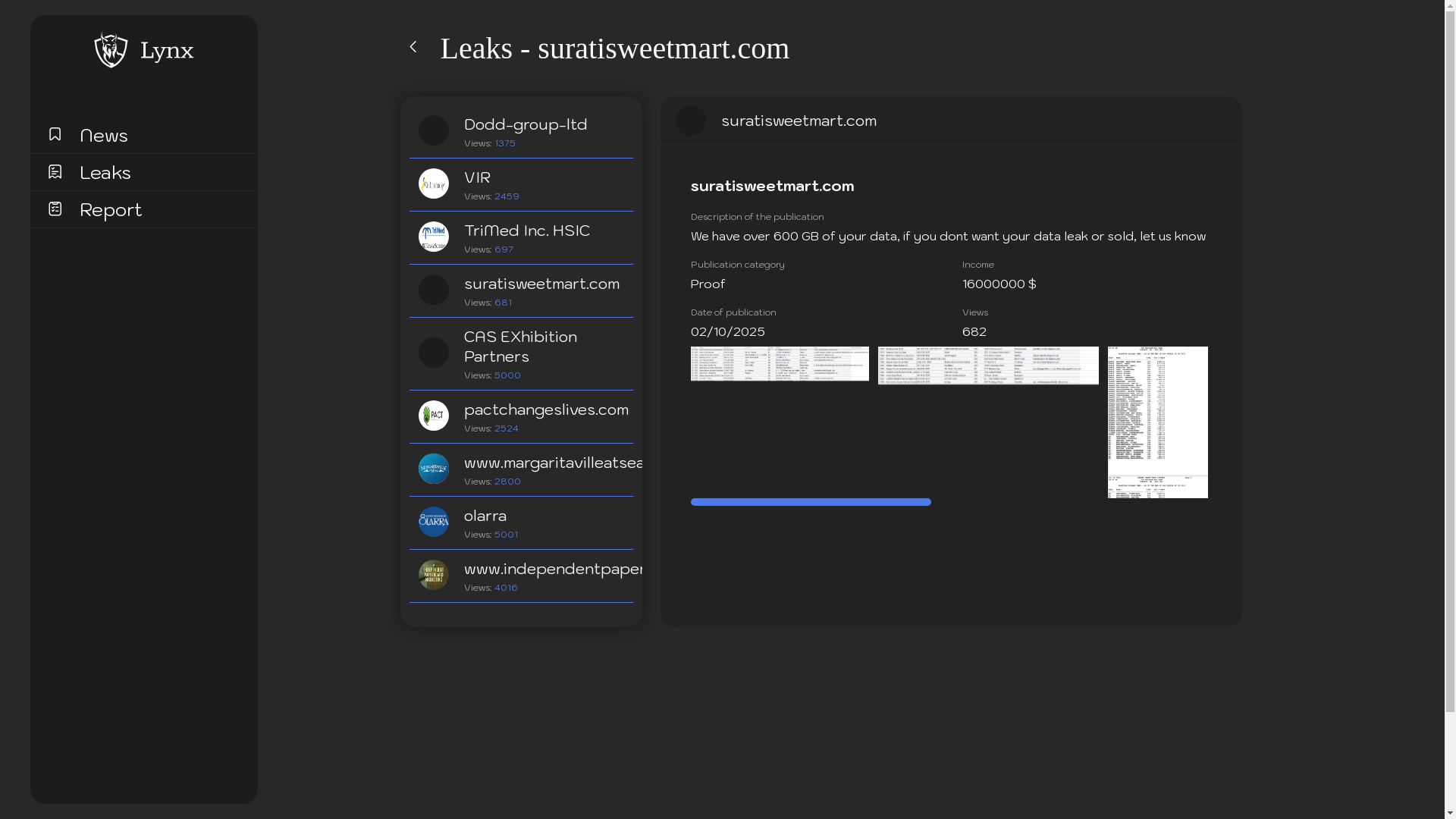Open the Dodd-group-ltd leak entry
The width and height of the screenshot is (1456, 819).
click(526, 124)
